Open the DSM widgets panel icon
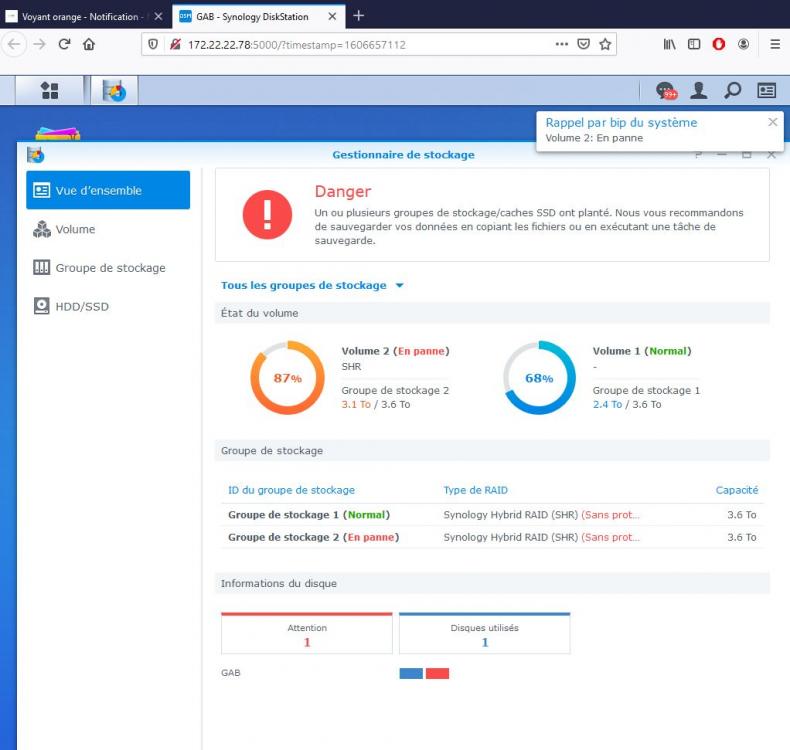Image resolution: width=790 pixels, height=750 pixels. (766, 91)
